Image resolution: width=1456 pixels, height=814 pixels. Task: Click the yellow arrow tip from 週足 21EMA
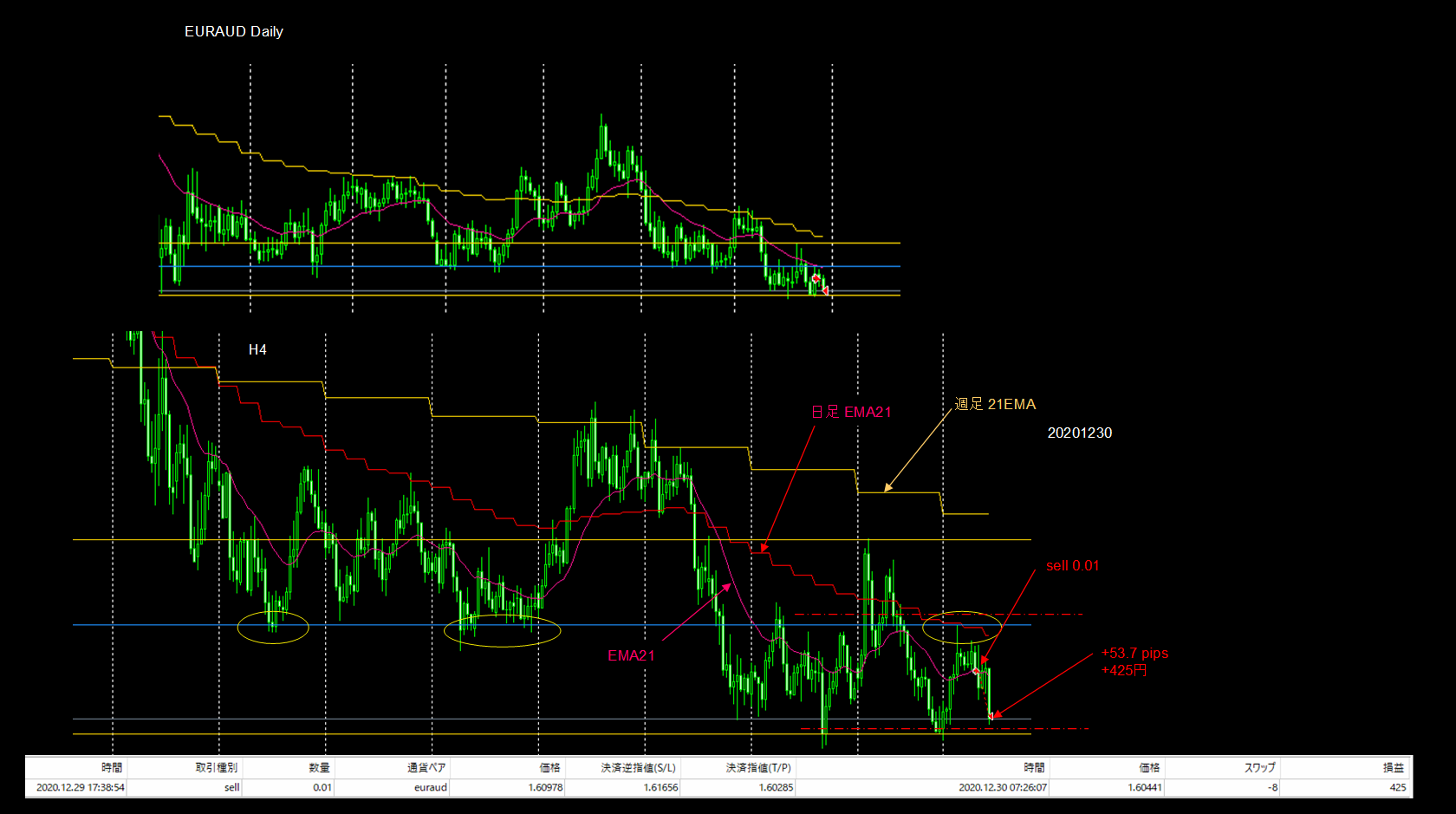tap(886, 491)
